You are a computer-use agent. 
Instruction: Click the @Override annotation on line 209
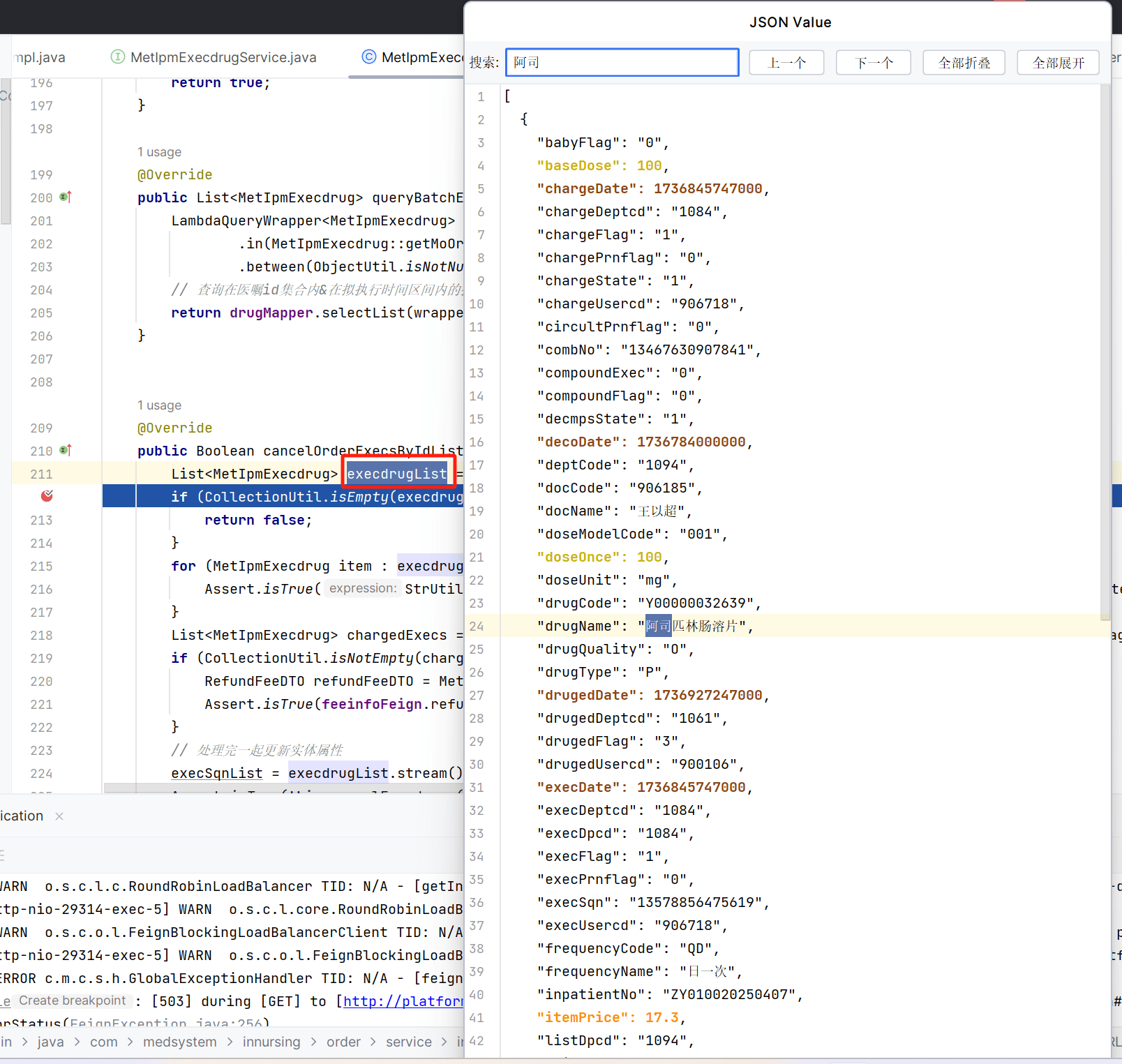point(174,428)
